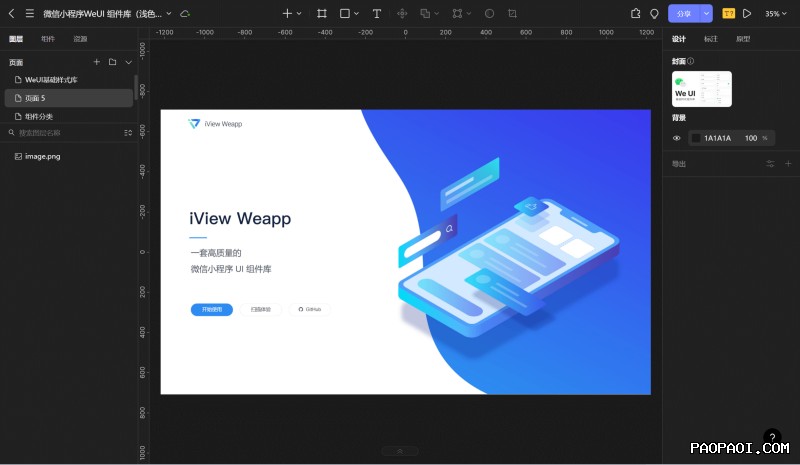
Task: Open the hamburger main menu
Action: click(x=29, y=14)
